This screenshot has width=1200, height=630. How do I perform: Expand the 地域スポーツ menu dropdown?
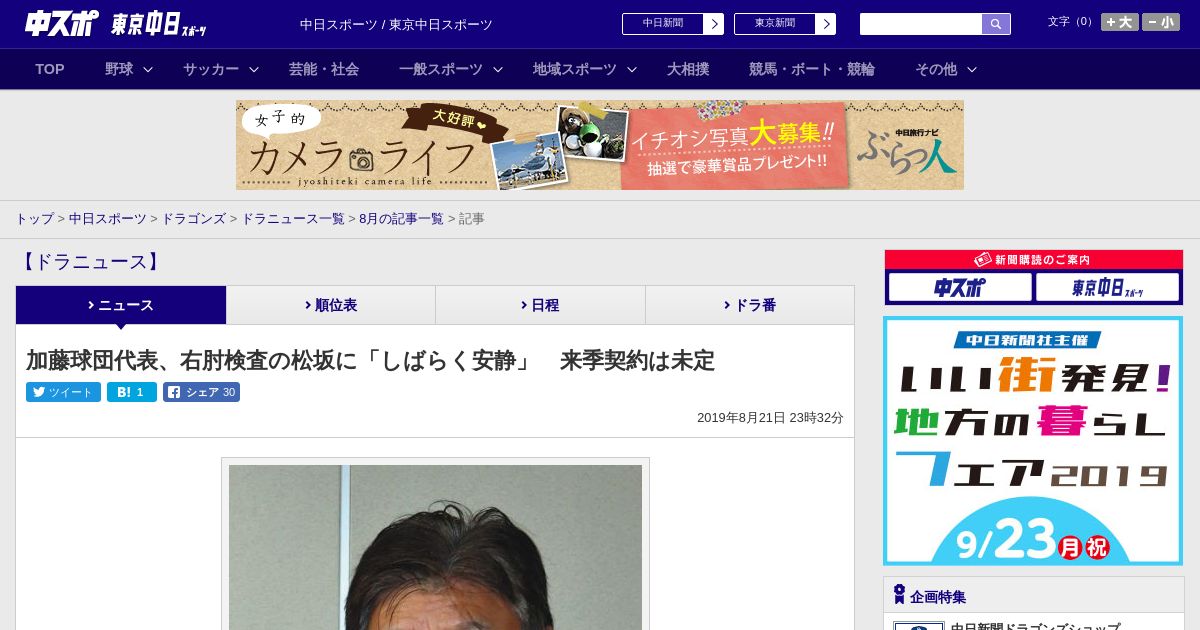[x=584, y=69]
